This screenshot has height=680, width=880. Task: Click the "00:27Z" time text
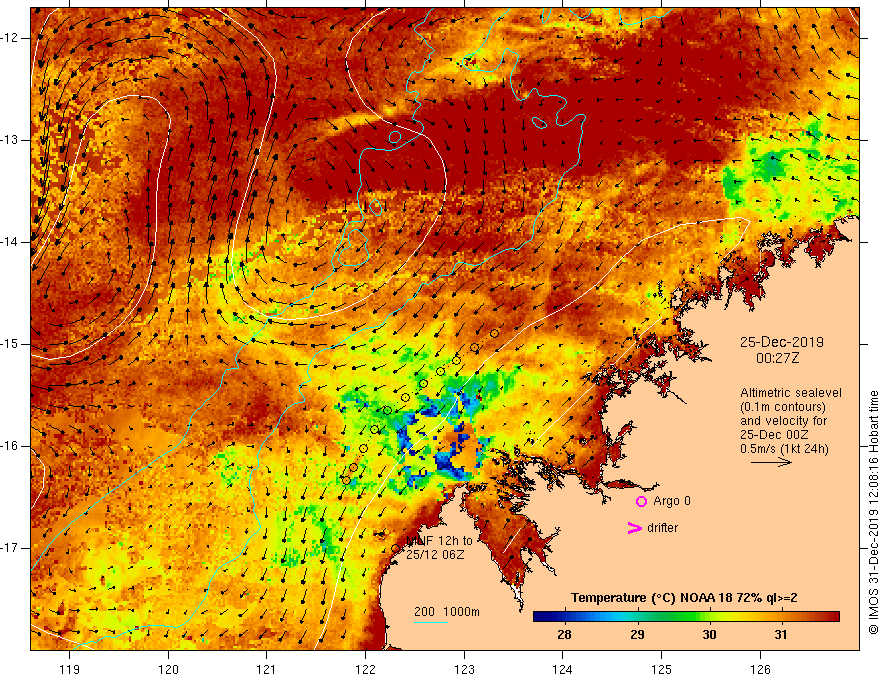777,358
